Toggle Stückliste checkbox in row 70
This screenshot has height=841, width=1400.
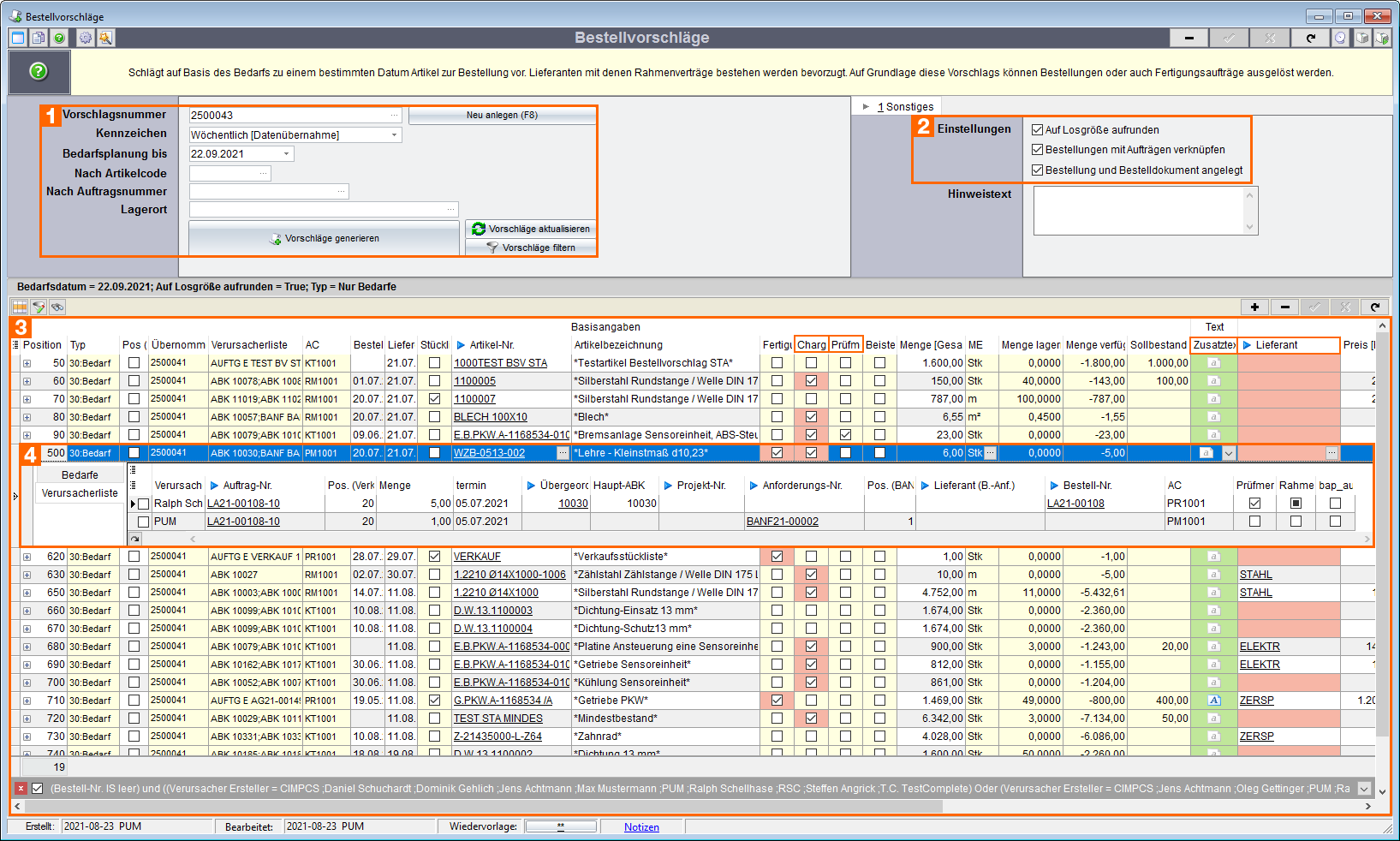434,399
